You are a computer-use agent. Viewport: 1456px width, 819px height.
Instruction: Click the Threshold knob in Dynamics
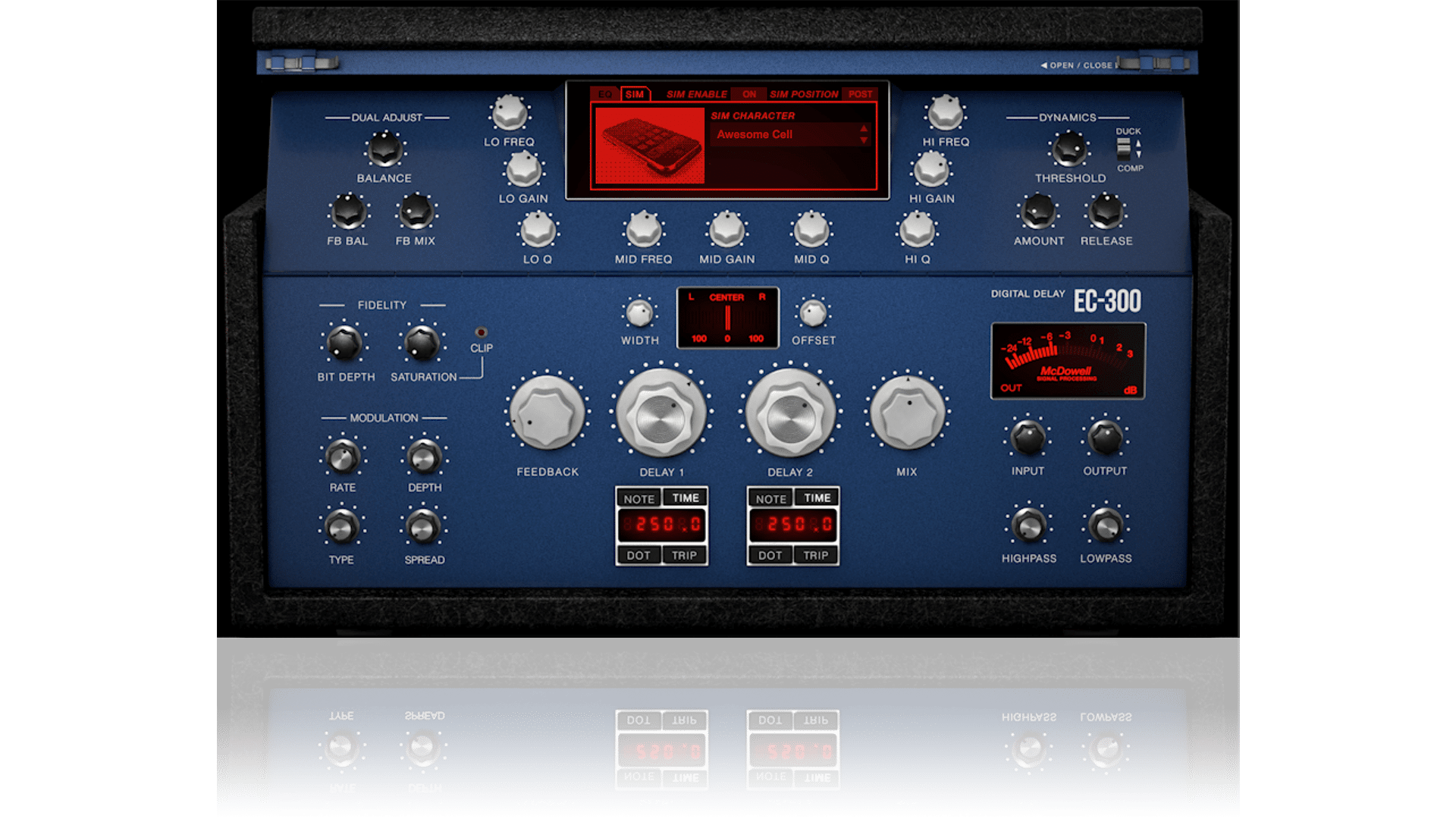[x=1069, y=149]
